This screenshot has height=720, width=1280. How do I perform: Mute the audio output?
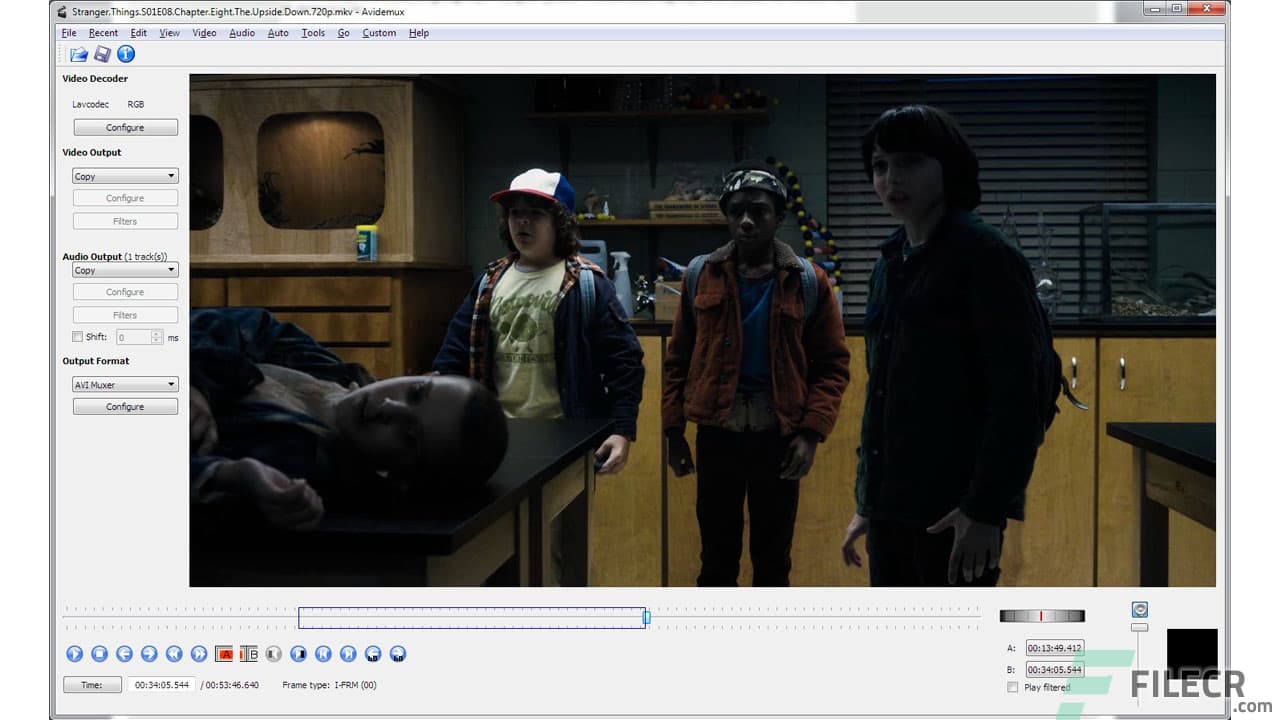(273, 653)
